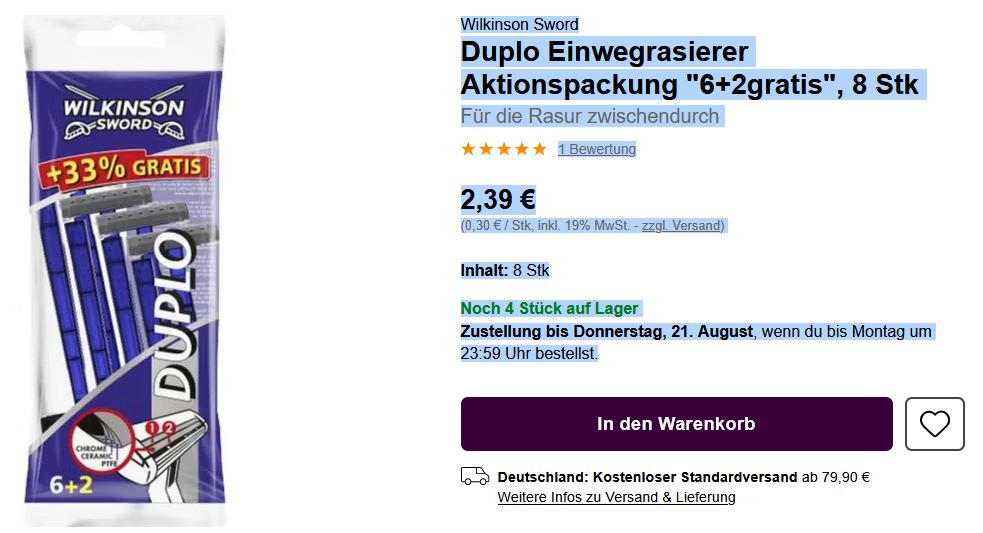Click the red +33% GRATIS badge

click(124, 168)
